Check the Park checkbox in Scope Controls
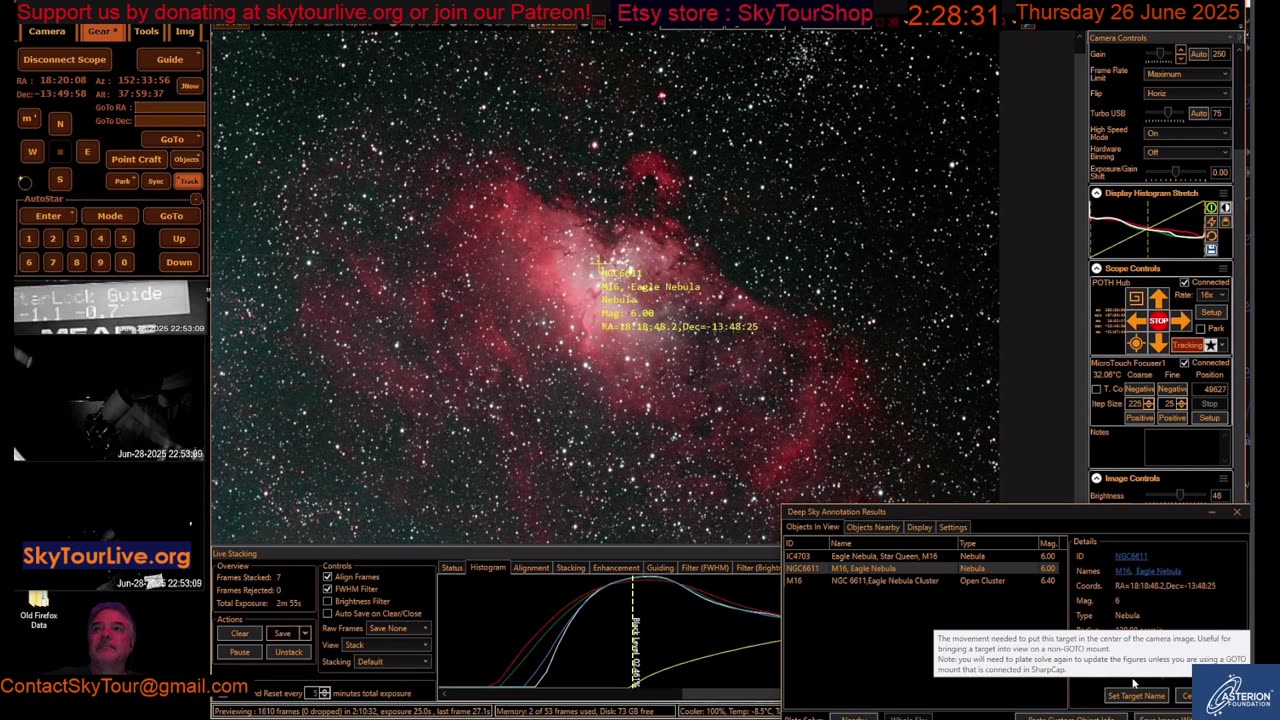1280x720 pixels. pos(1201,329)
